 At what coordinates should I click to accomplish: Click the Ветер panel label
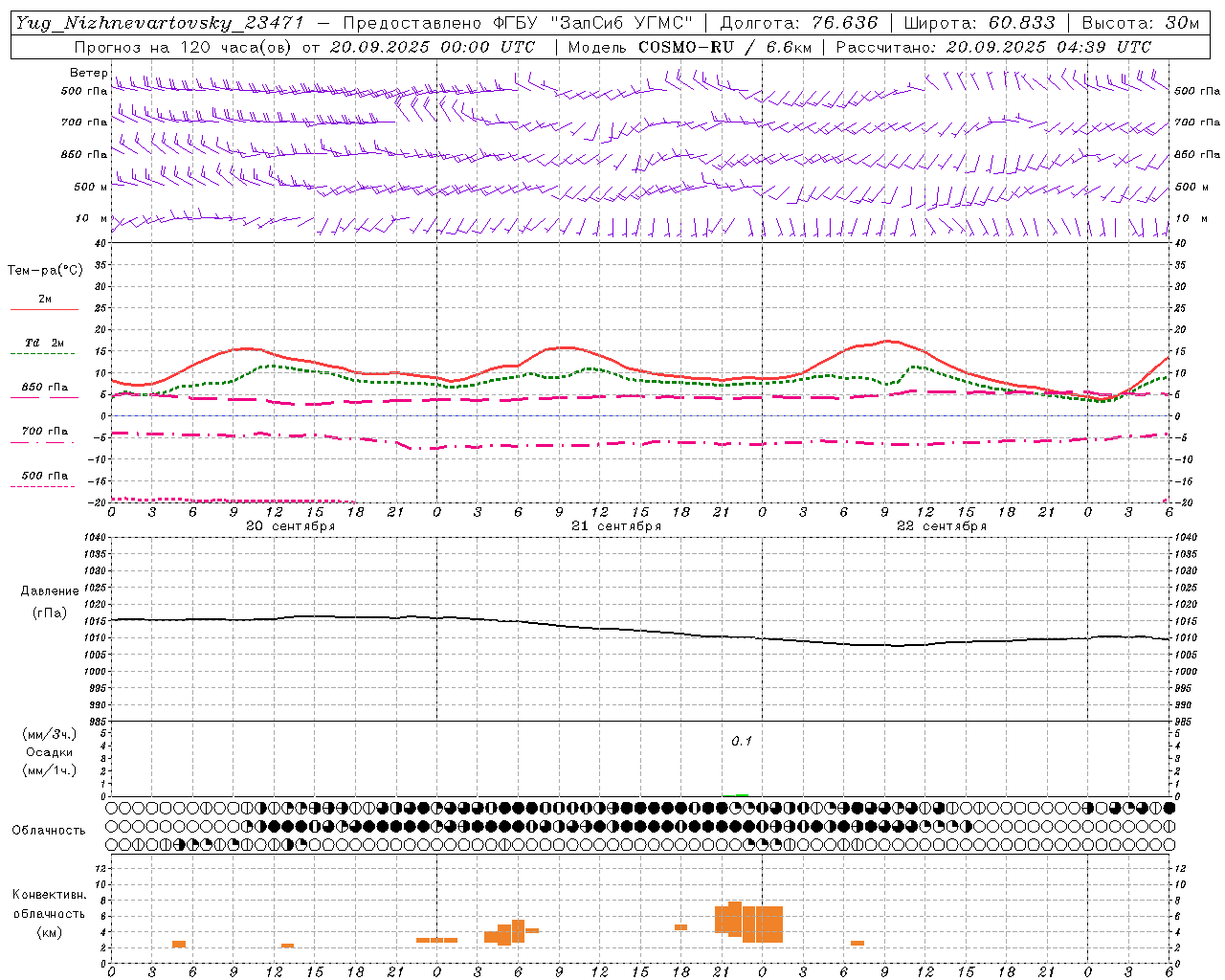88,73
